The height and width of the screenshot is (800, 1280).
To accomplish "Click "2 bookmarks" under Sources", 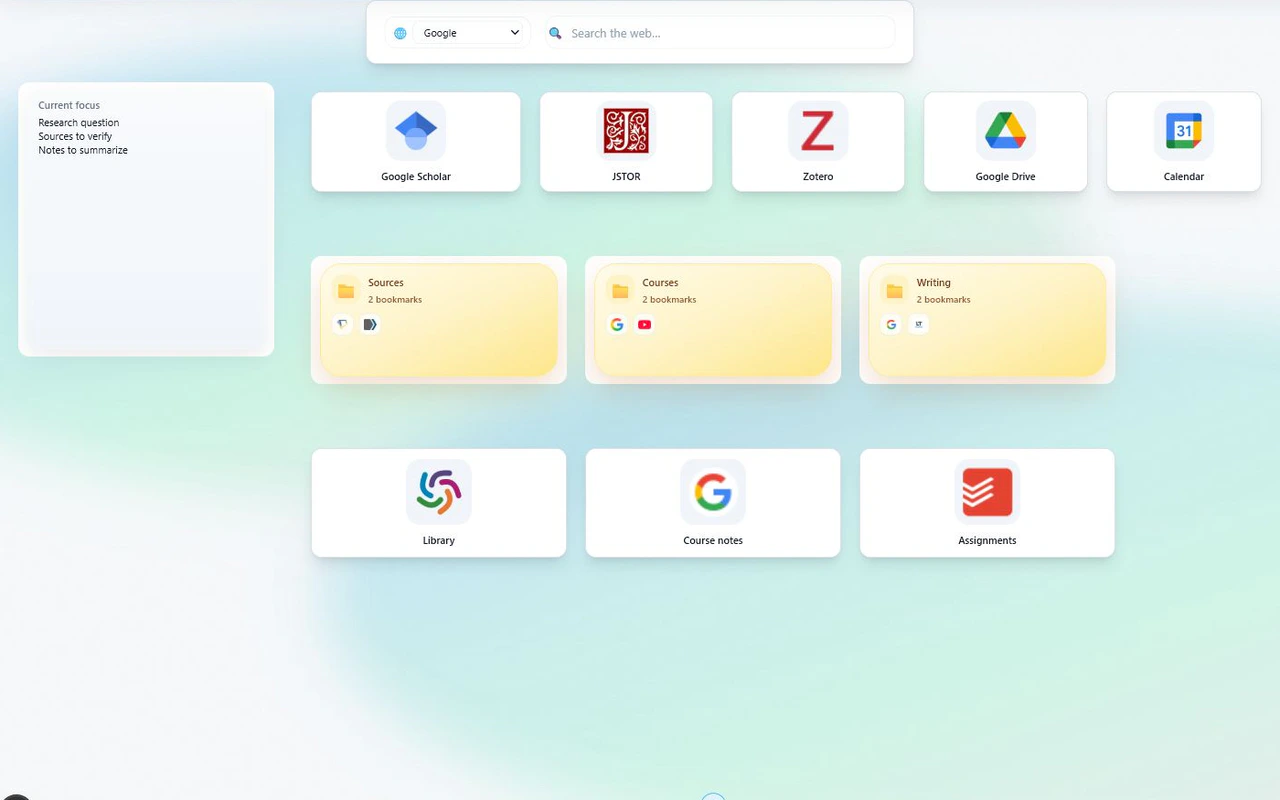I will [x=395, y=300].
